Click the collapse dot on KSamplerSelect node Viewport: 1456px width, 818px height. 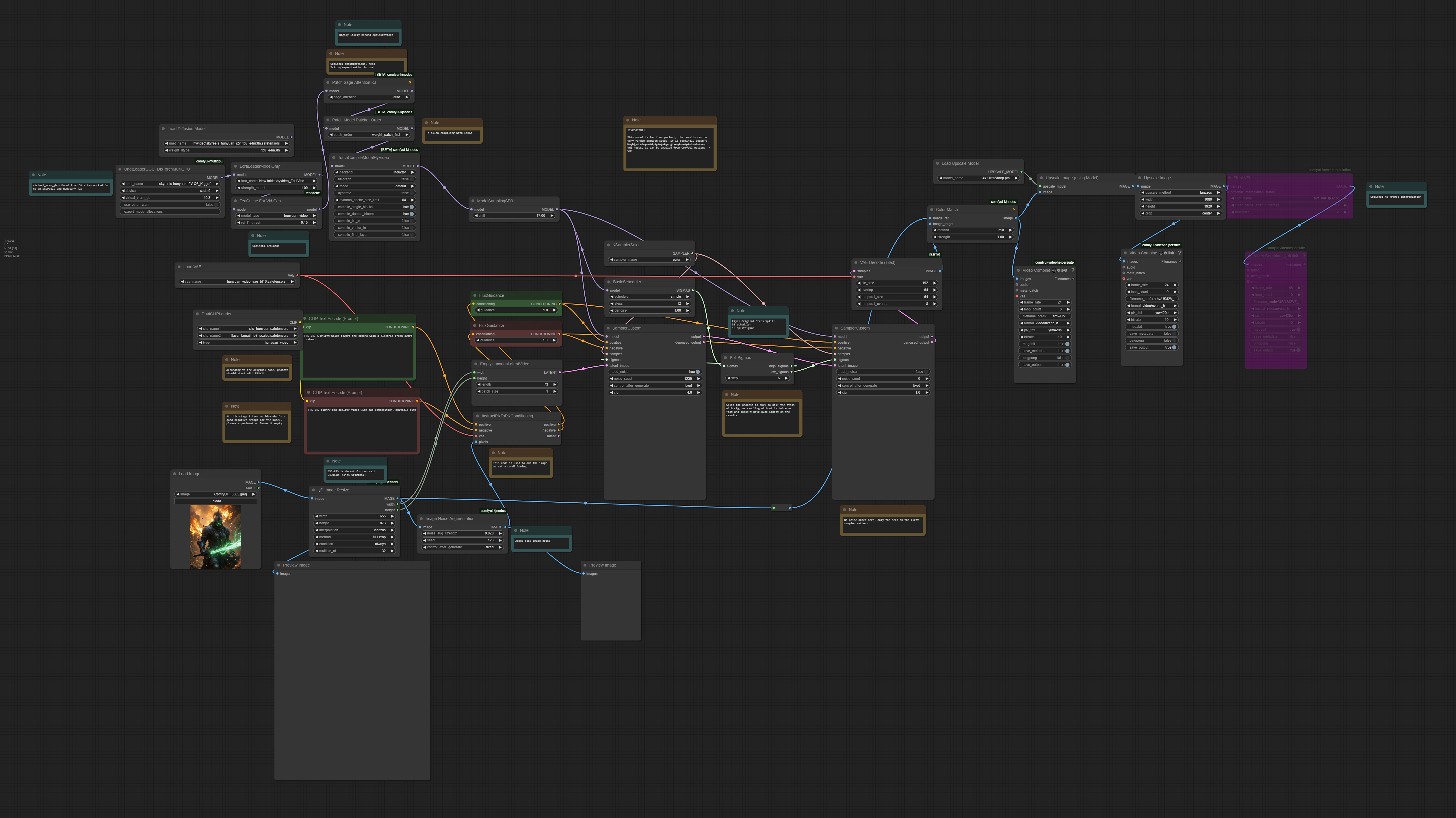(x=608, y=245)
